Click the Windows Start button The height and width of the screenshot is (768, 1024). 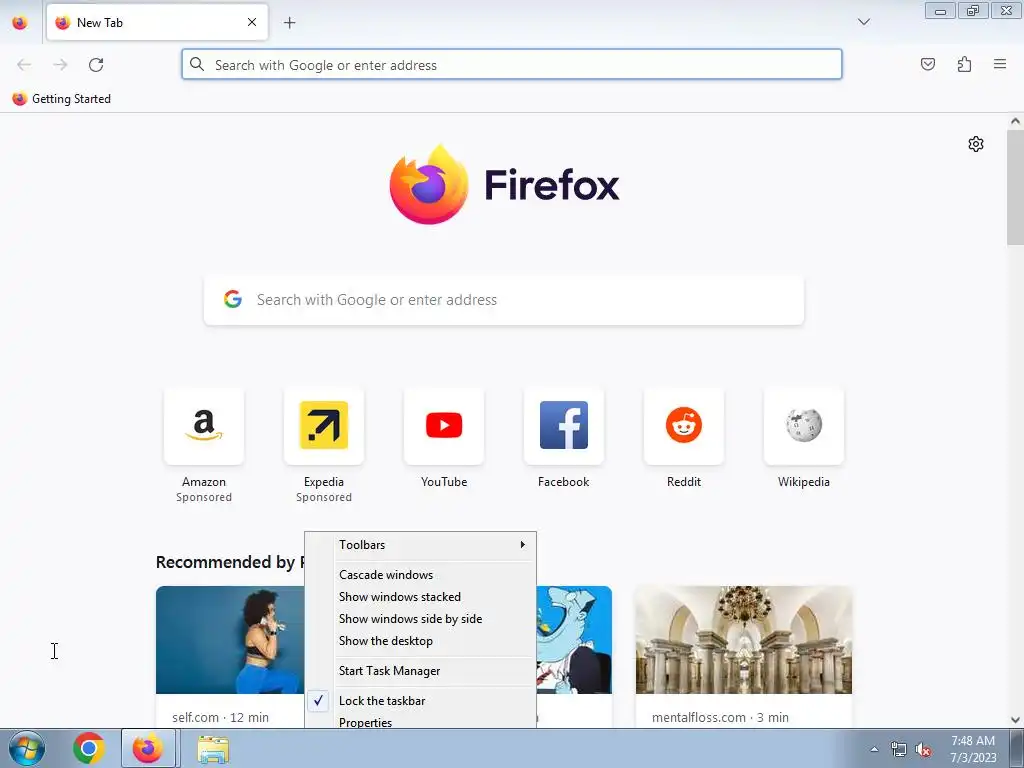tap(26, 748)
